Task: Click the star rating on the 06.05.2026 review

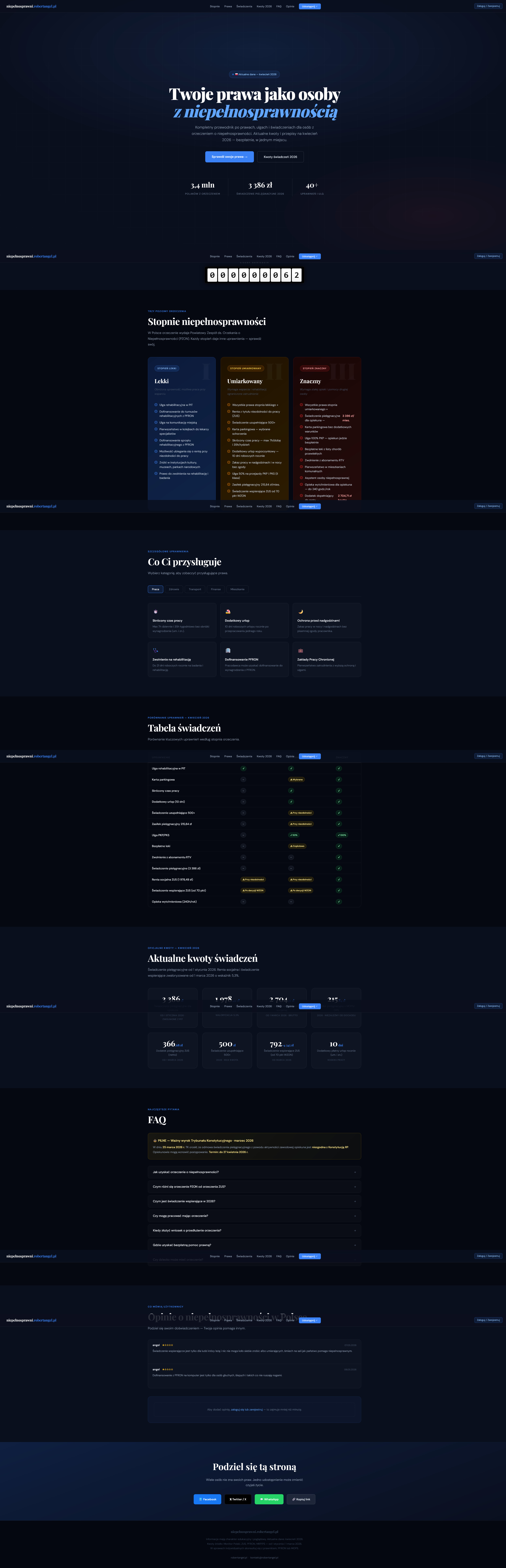Action: (x=168, y=1370)
